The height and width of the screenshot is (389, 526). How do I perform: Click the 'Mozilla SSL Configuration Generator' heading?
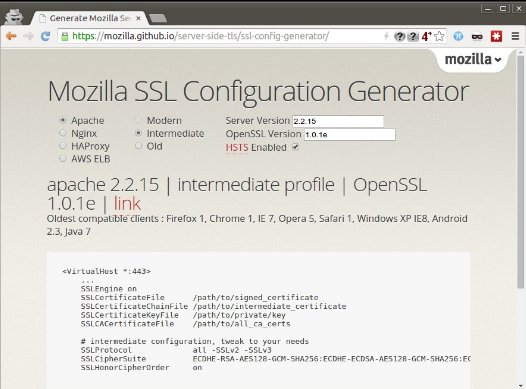click(258, 91)
